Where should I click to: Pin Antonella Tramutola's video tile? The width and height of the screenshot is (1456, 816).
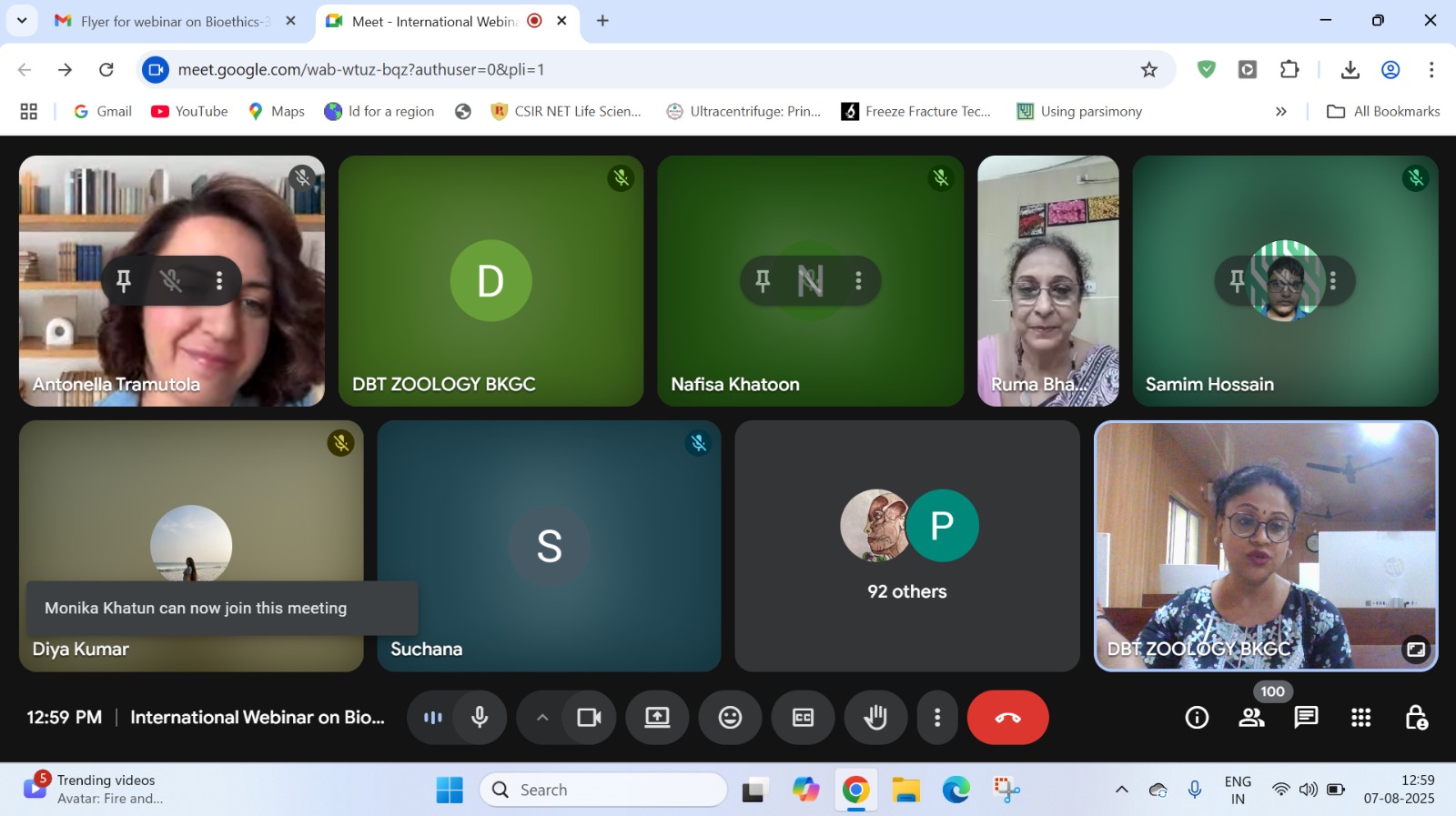(124, 281)
